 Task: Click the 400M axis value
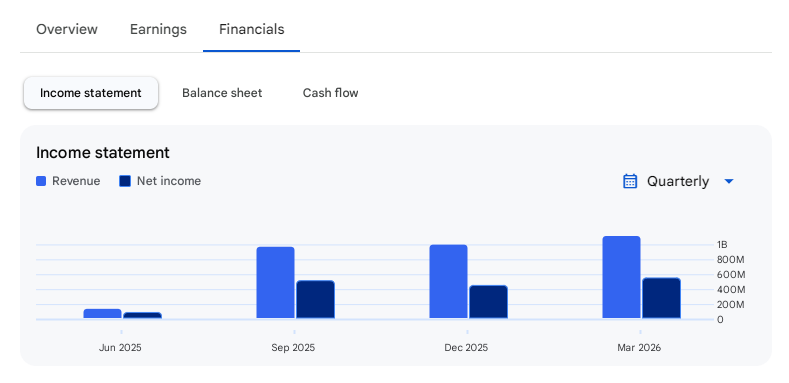[730, 290]
